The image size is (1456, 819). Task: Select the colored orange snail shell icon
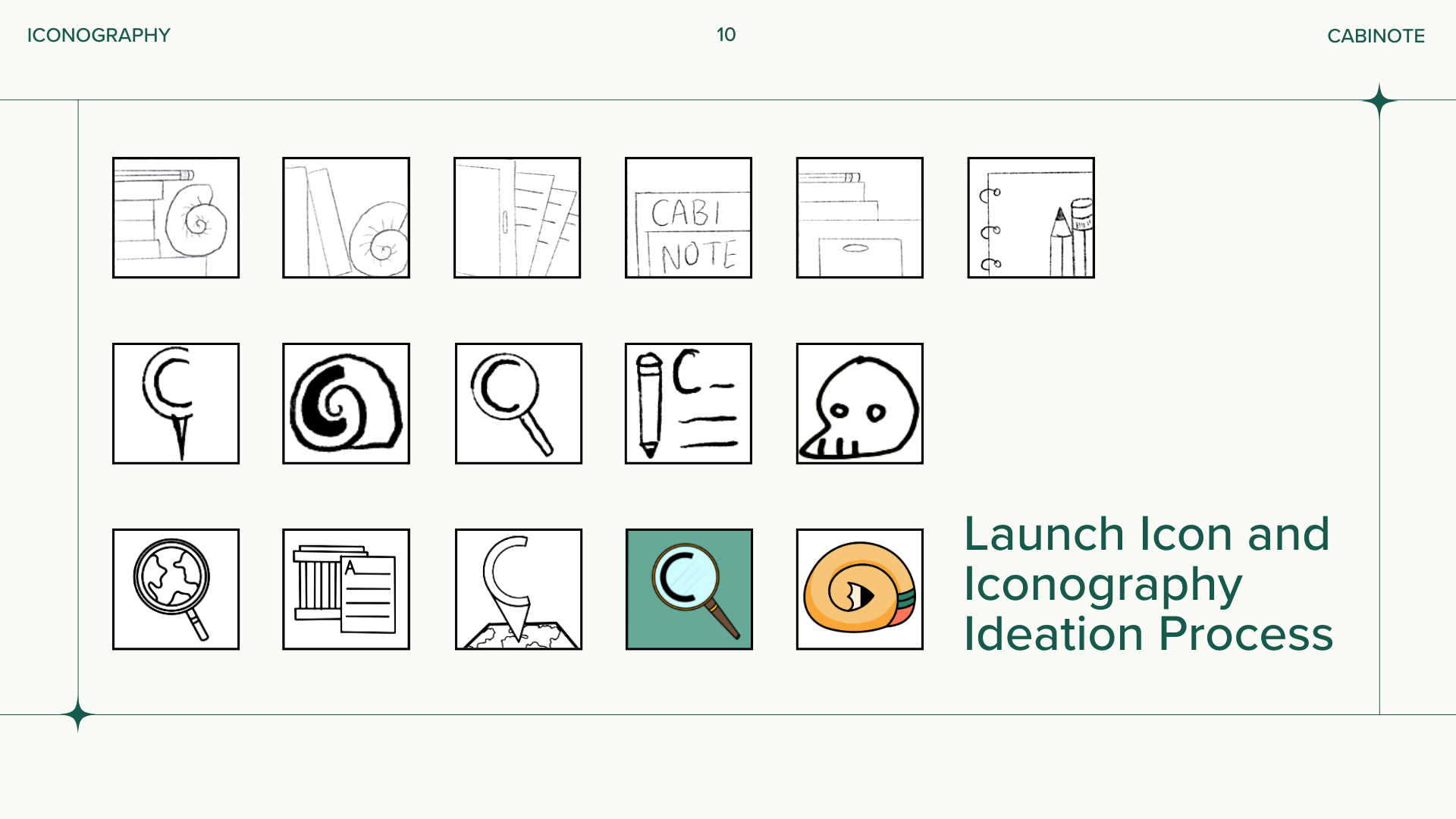(x=859, y=589)
